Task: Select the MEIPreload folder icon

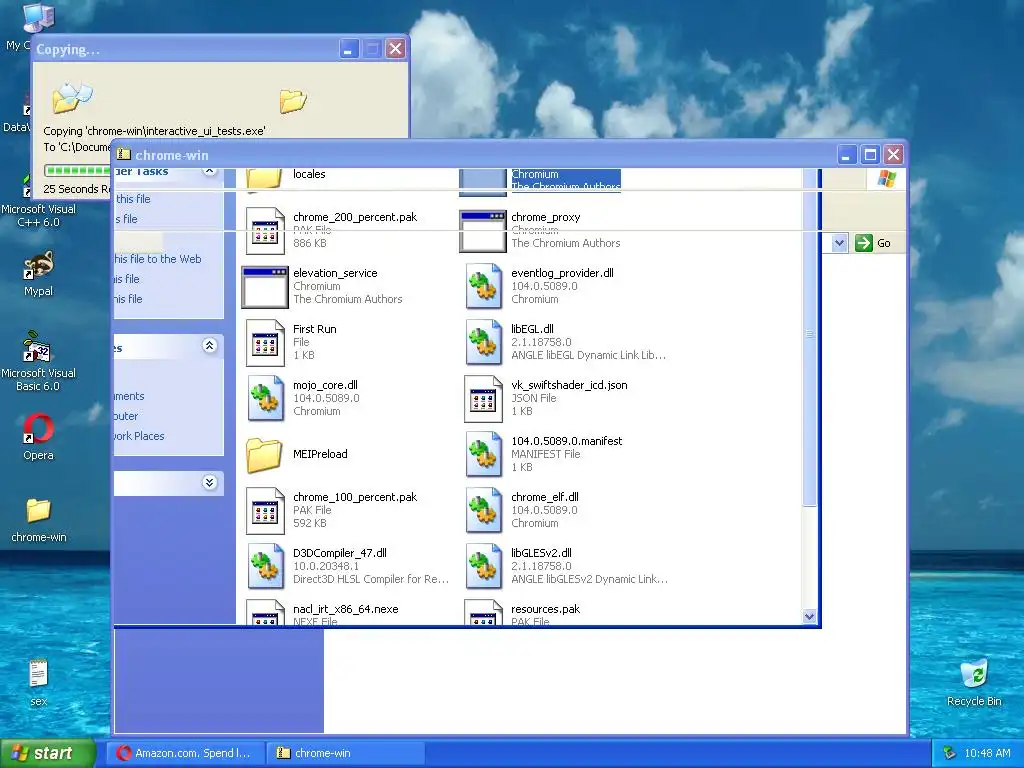Action: pos(264,455)
